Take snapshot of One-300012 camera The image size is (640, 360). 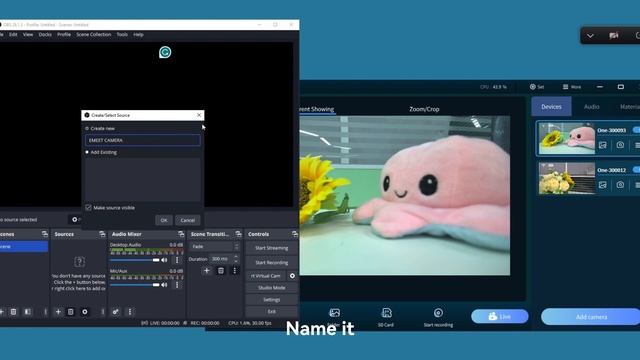click(x=620, y=185)
